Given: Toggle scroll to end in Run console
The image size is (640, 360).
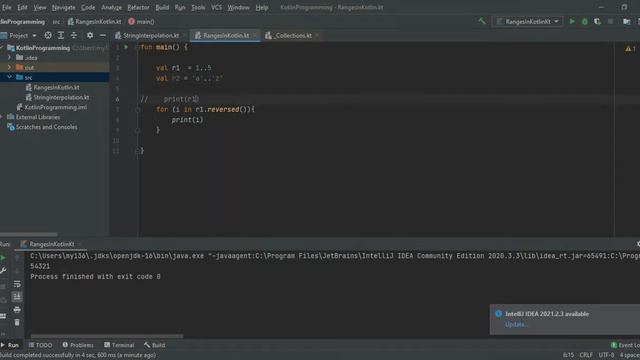Looking at the screenshot, I should 17,296.
